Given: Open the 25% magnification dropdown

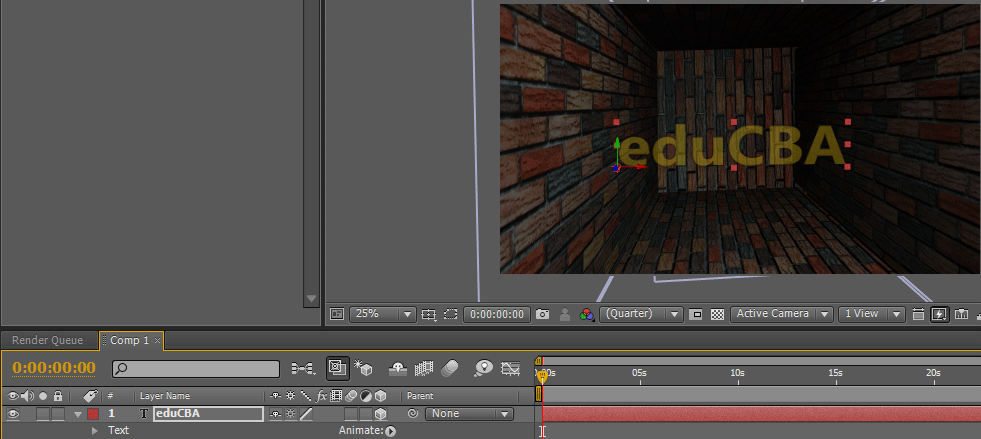Looking at the screenshot, I should [x=383, y=314].
